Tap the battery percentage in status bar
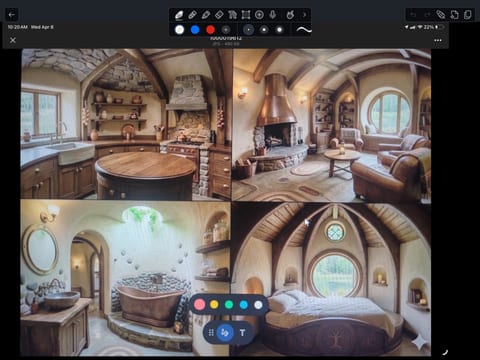The image size is (480, 360). (x=429, y=27)
